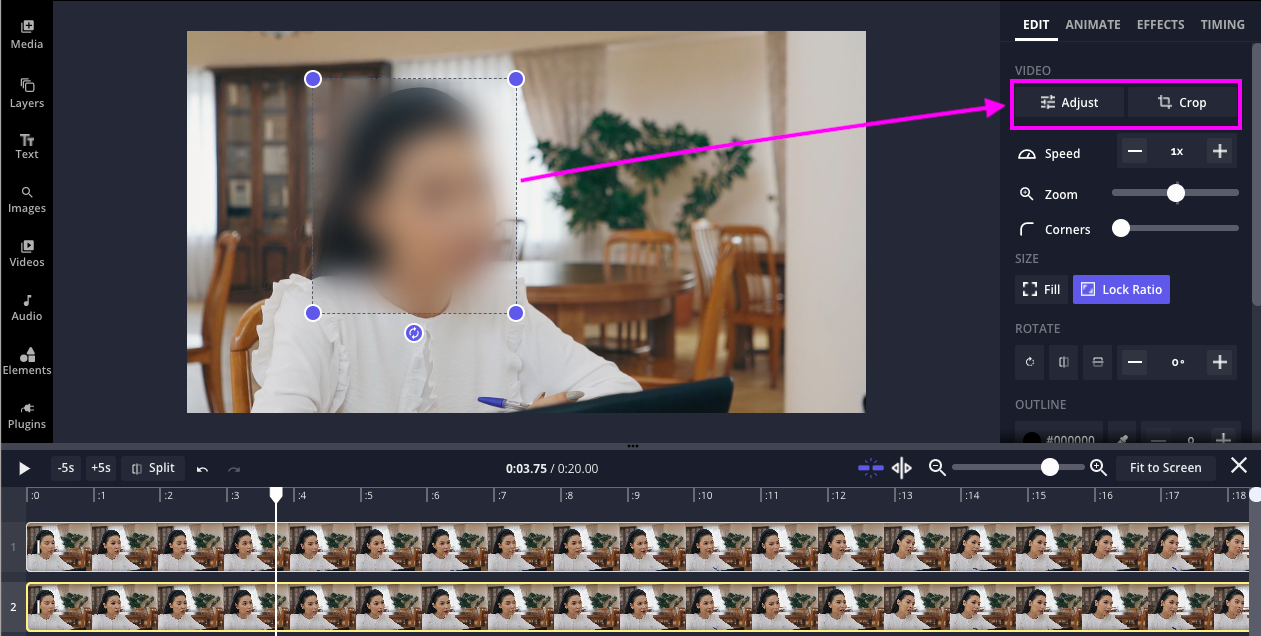The height and width of the screenshot is (636, 1261).
Task: Click the Fit to Screen button
Action: tap(1165, 467)
